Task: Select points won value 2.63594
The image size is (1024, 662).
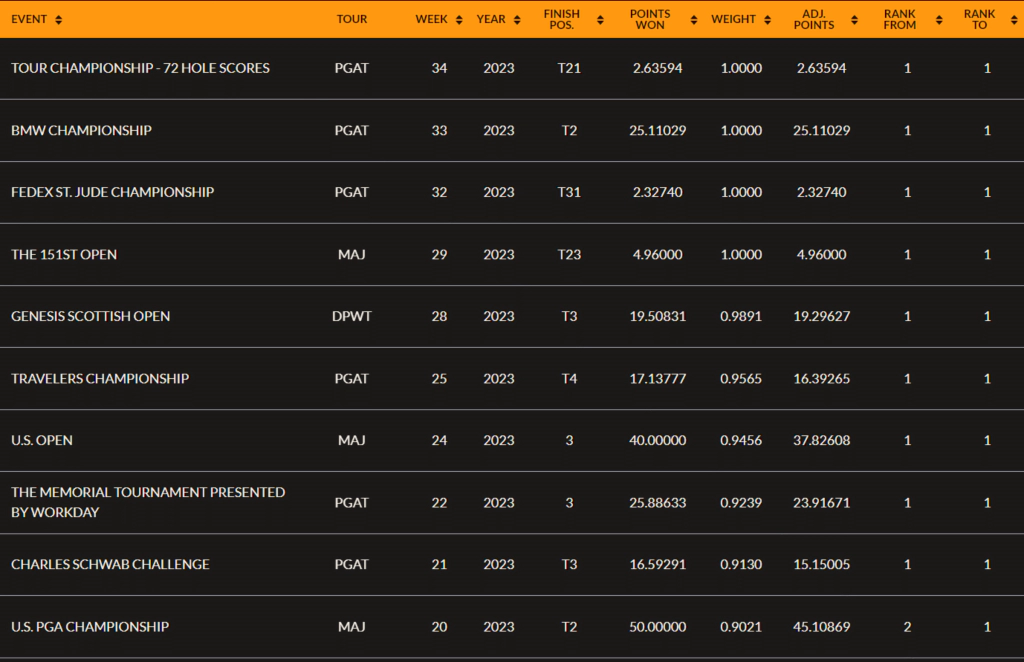Action: [657, 68]
